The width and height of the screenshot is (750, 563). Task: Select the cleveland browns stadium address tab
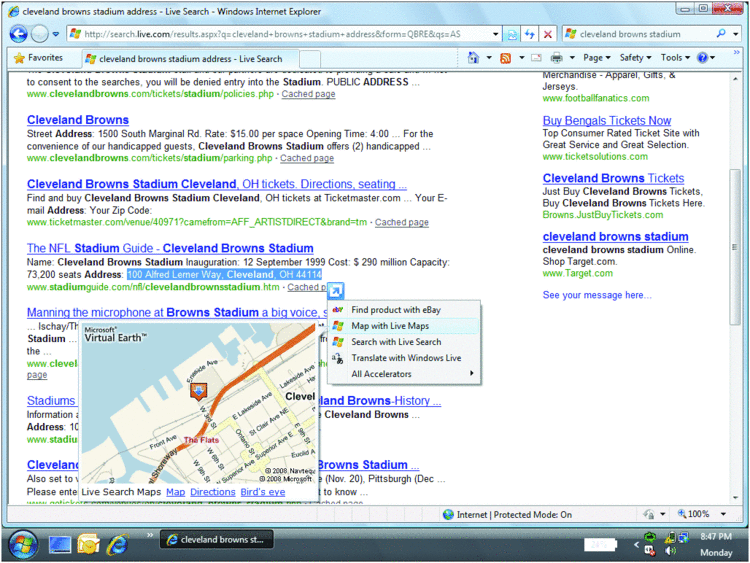190,59
